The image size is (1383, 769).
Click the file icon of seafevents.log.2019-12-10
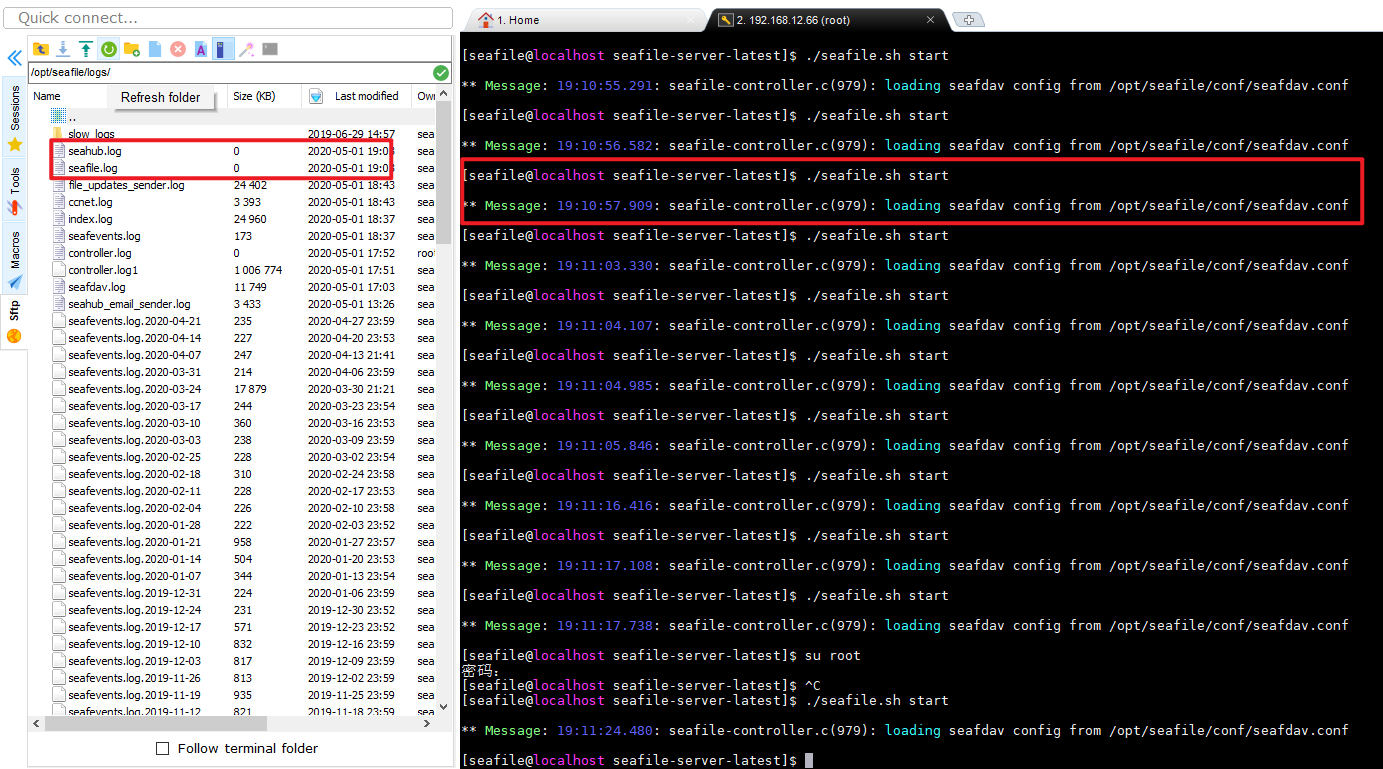click(58, 644)
